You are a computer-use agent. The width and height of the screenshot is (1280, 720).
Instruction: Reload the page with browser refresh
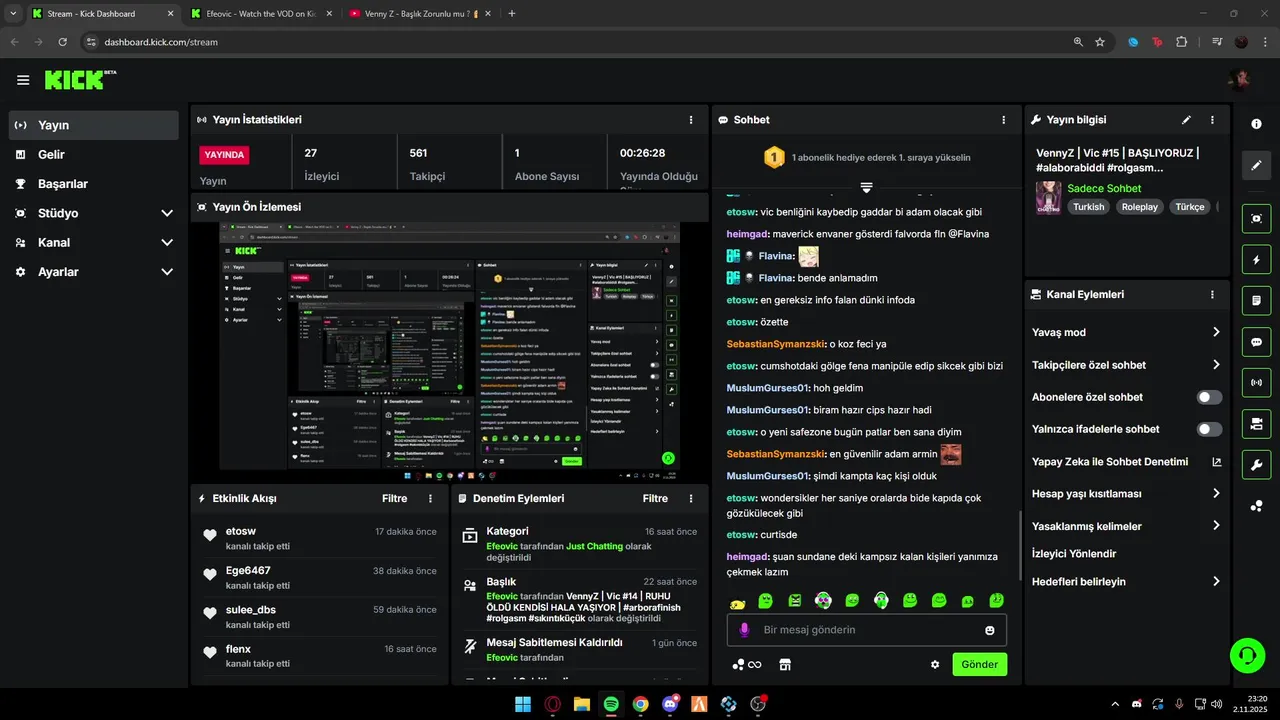(62, 42)
